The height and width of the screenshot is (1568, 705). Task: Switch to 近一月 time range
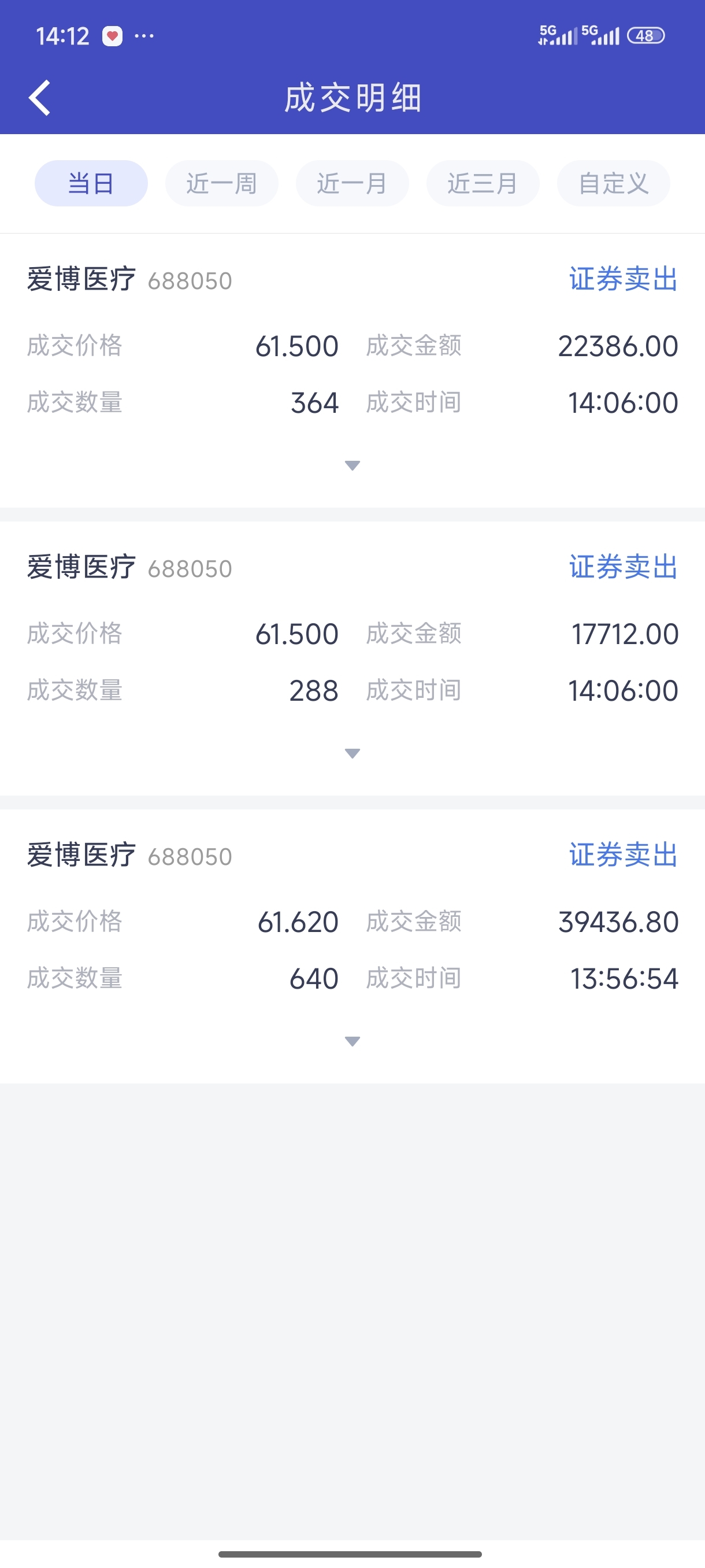[x=352, y=183]
